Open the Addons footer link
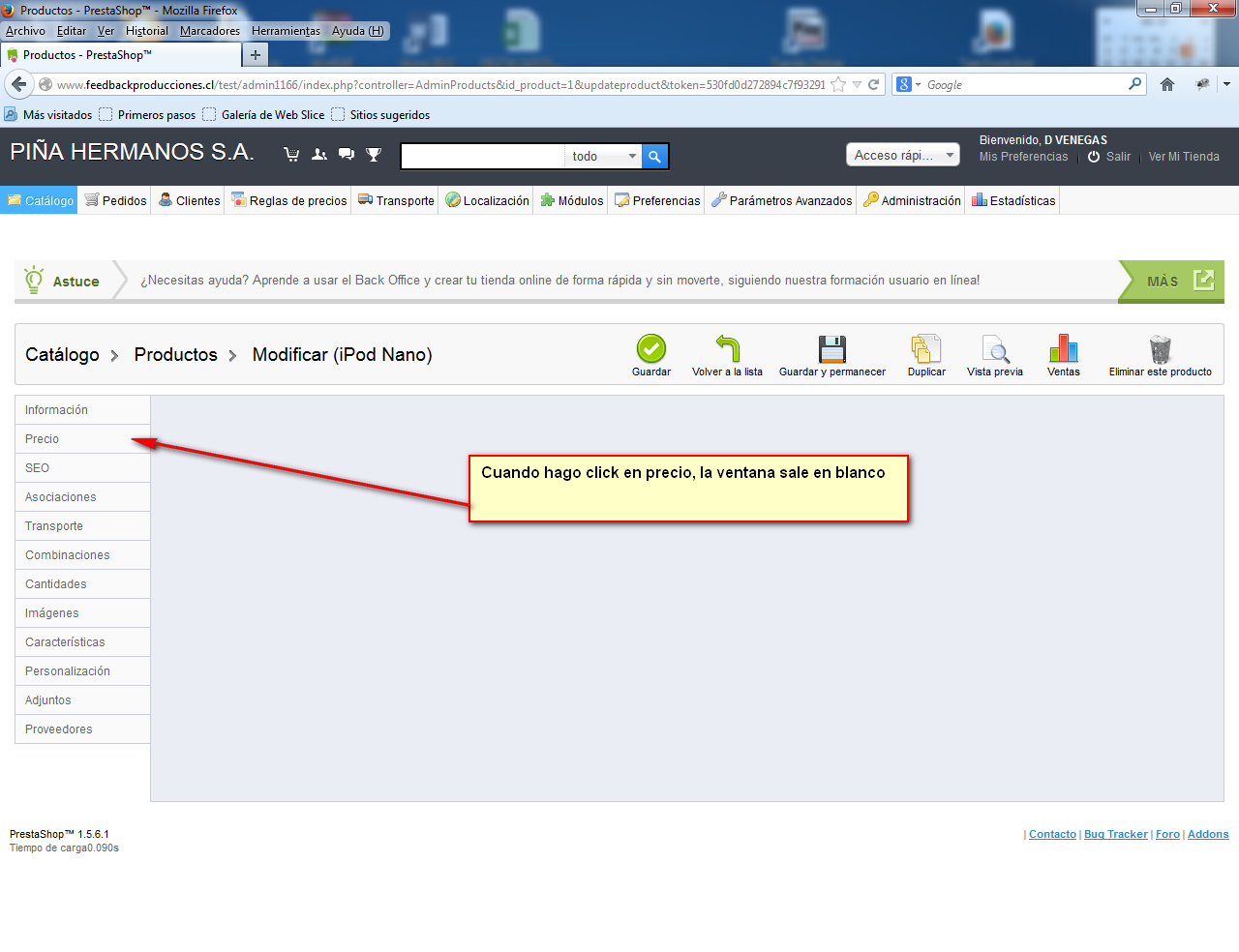 [x=1208, y=834]
